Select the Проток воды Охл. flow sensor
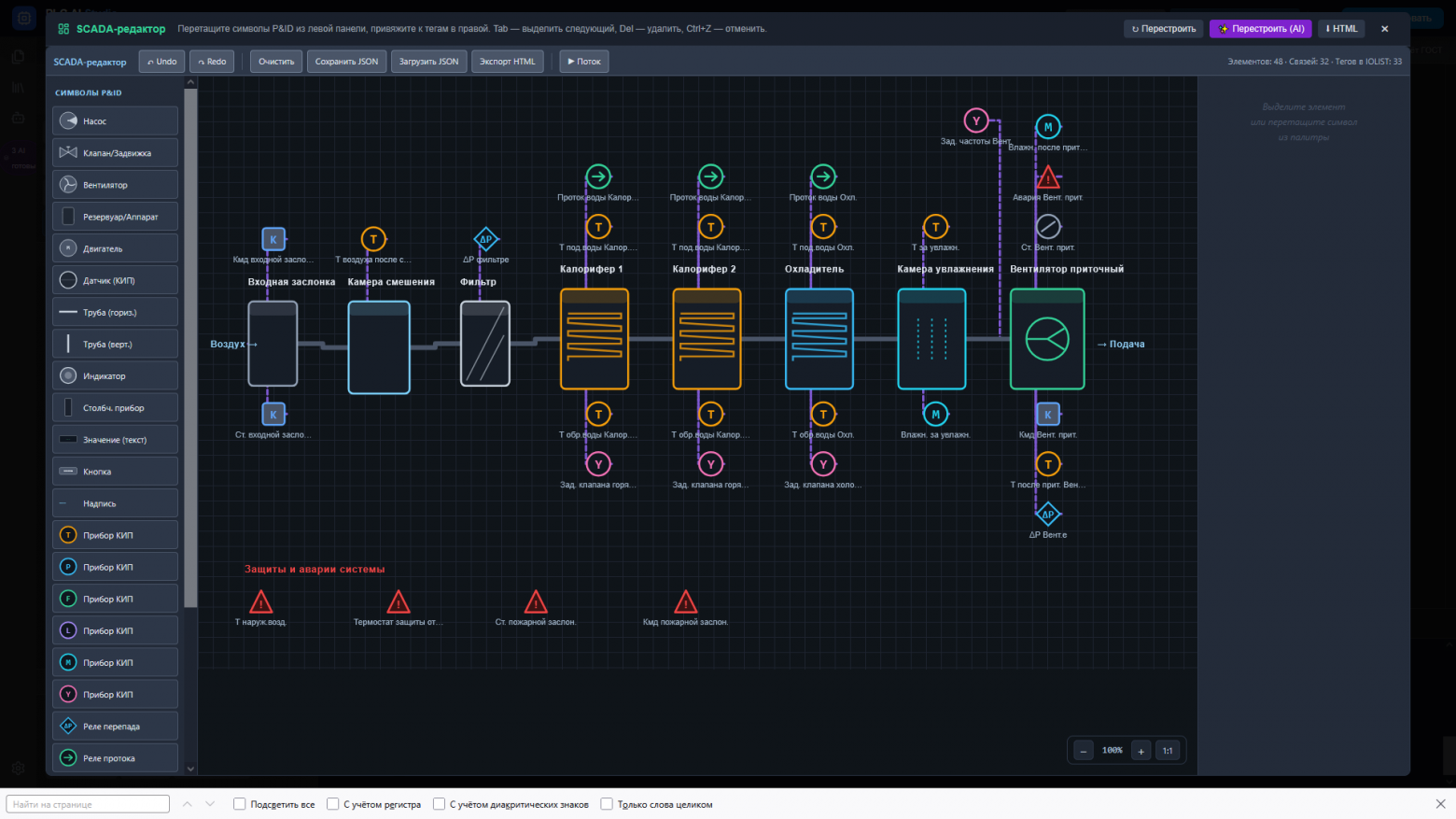This screenshot has height=819, width=1456. coord(823,177)
